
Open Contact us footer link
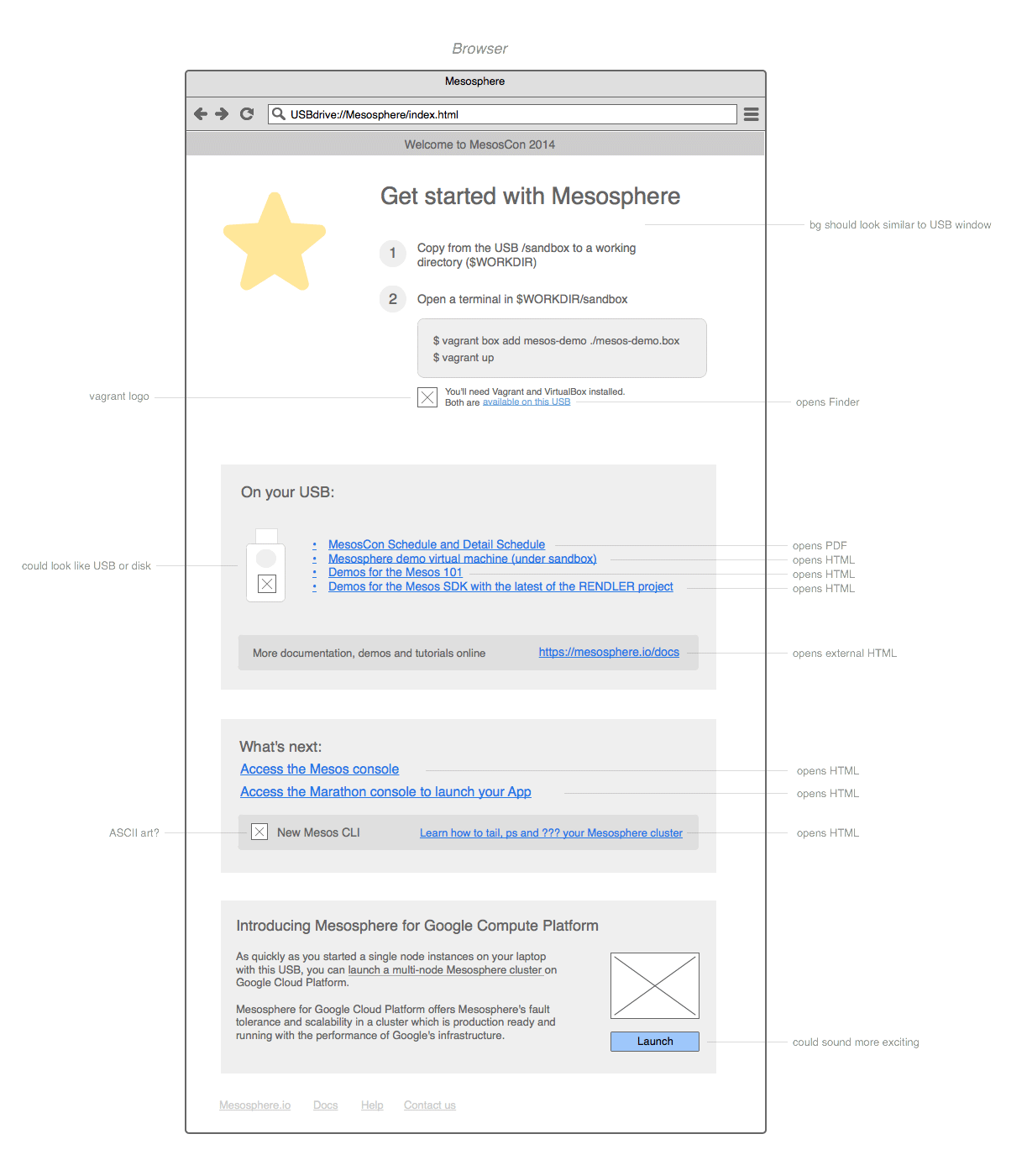click(430, 1105)
